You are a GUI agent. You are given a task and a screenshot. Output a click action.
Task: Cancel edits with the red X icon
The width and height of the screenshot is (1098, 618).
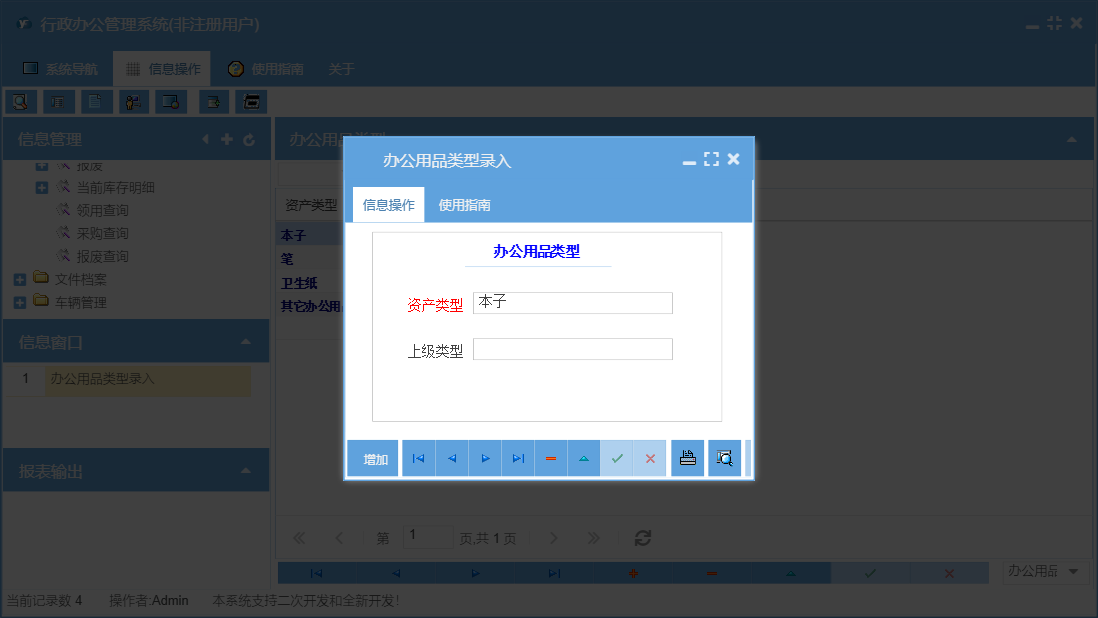[650, 457]
